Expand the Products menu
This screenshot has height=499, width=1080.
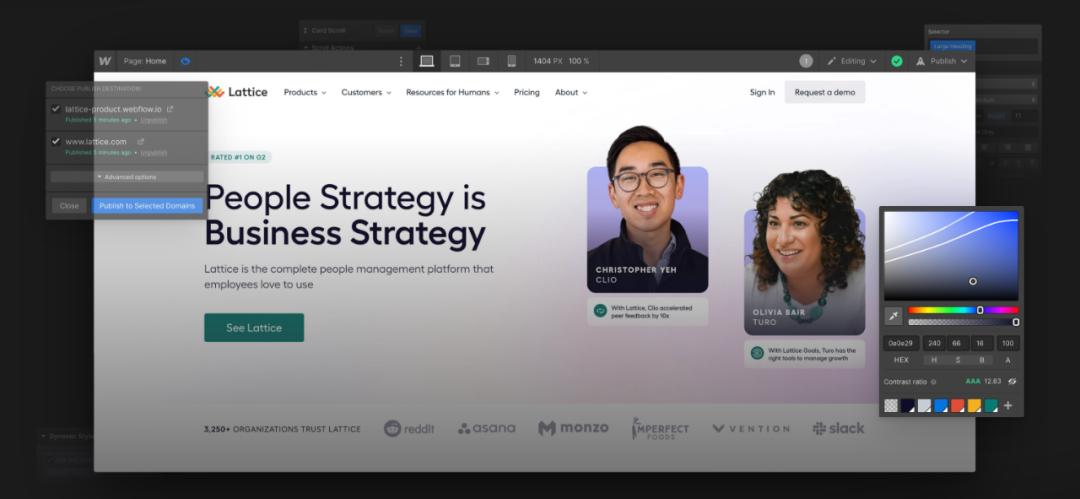tap(305, 92)
